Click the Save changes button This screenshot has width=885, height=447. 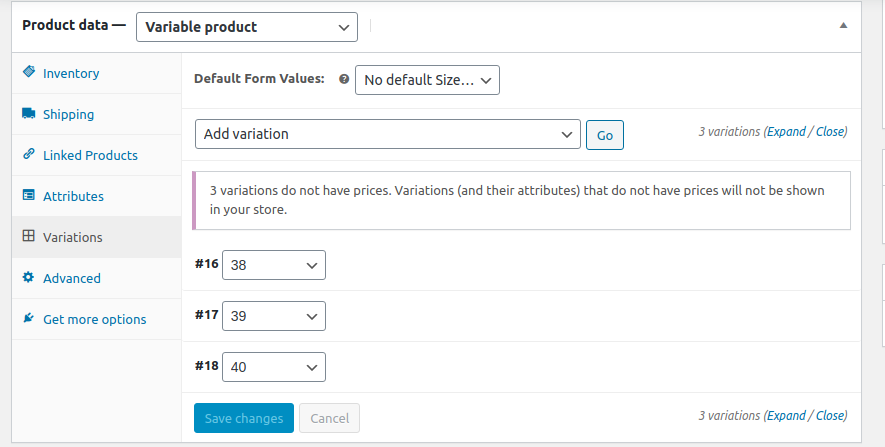pyautogui.click(x=243, y=418)
